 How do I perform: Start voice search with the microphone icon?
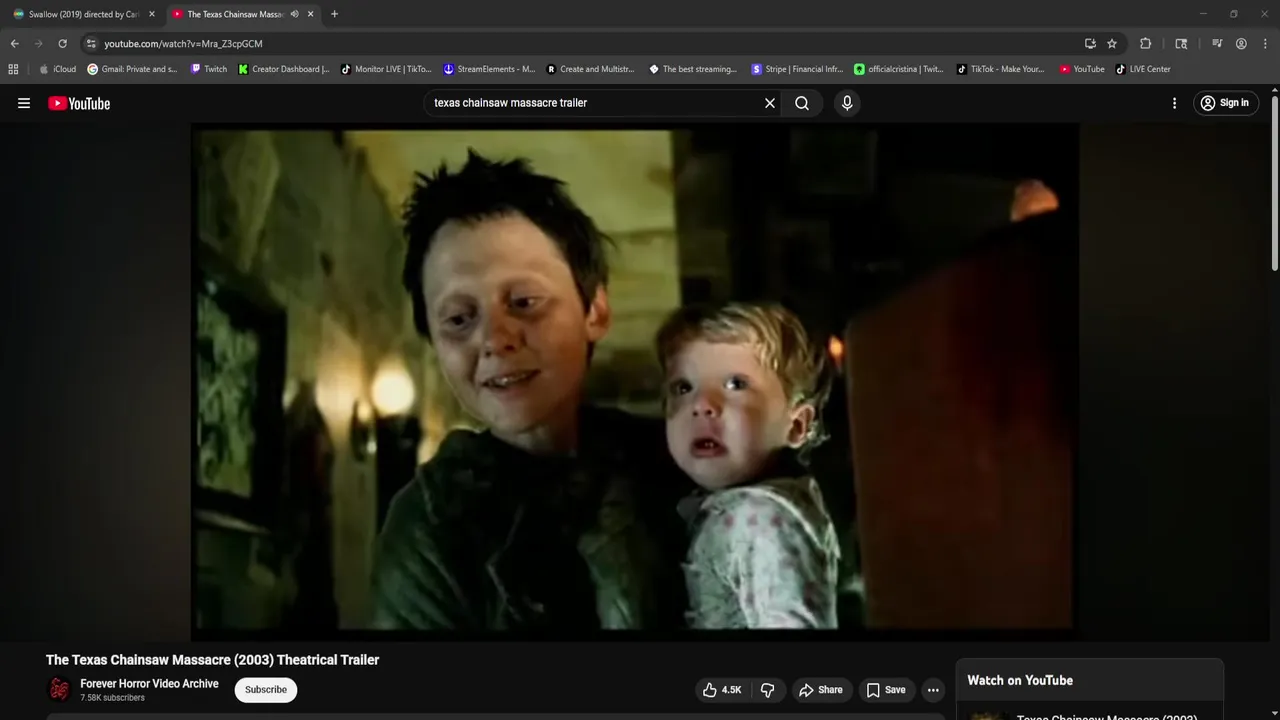coord(847,103)
